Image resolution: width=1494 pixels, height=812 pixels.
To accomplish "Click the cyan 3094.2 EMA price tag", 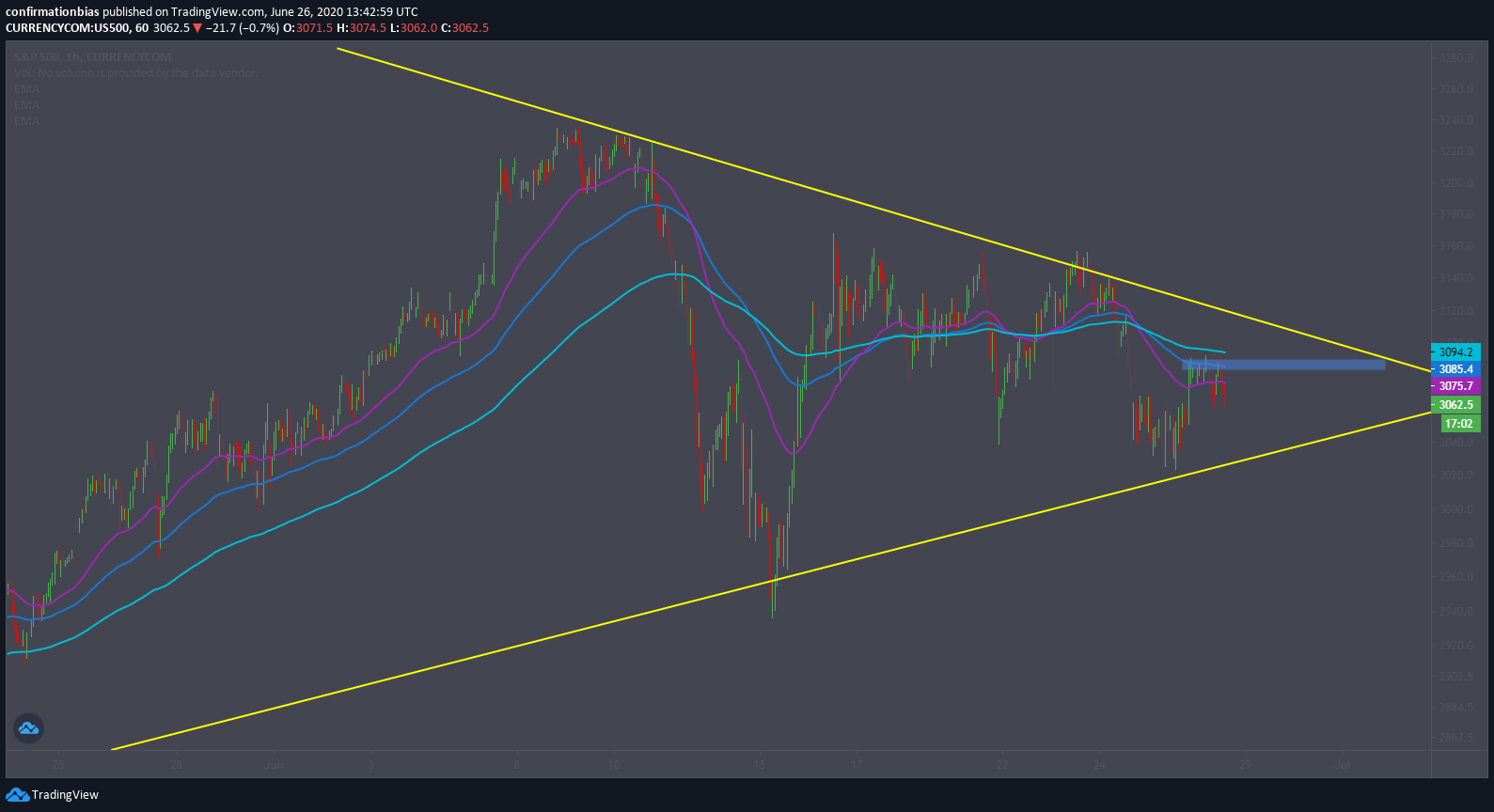I will 1455,352.
